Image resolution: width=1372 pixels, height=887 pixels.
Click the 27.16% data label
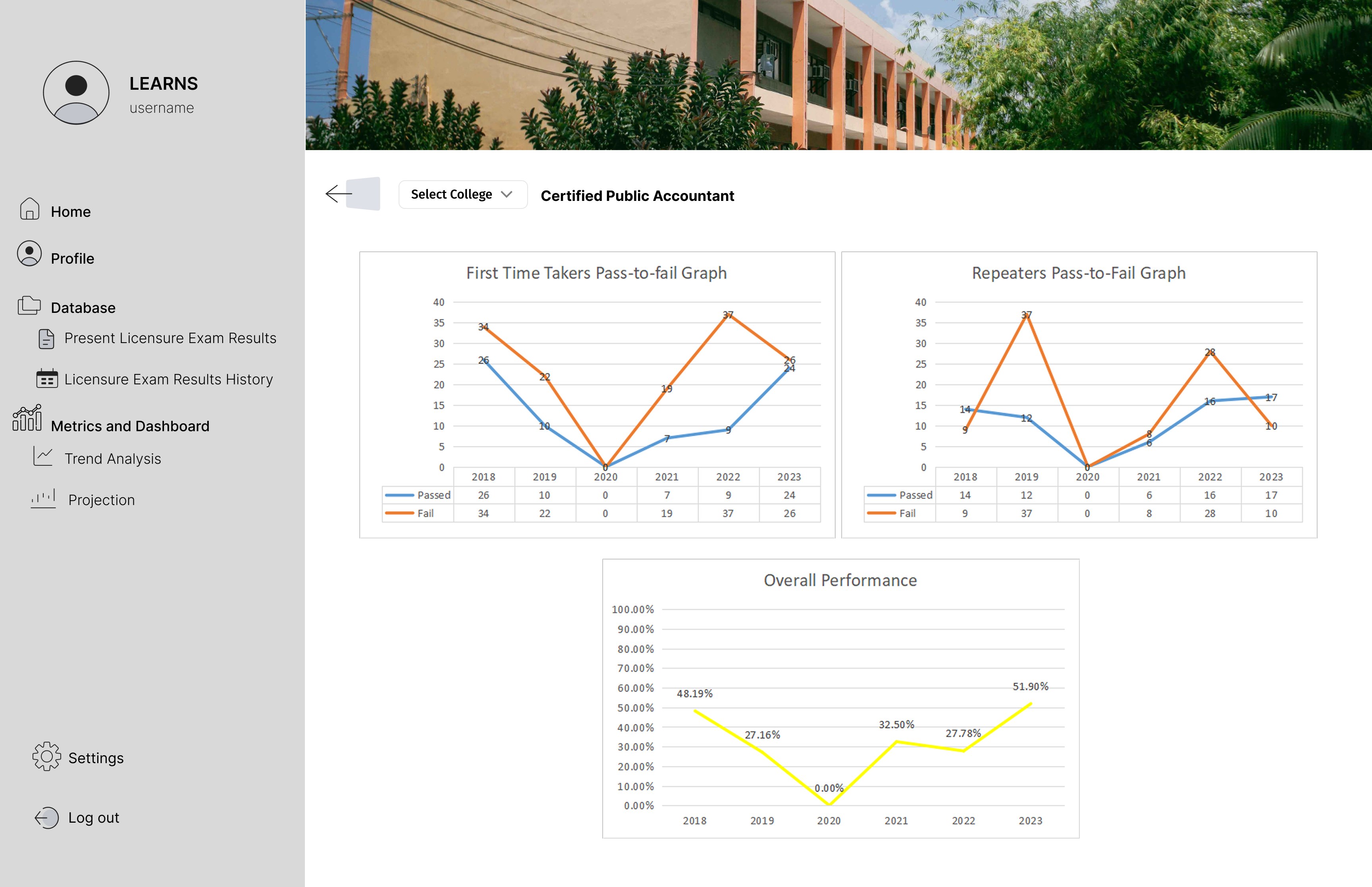pyautogui.click(x=762, y=735)
